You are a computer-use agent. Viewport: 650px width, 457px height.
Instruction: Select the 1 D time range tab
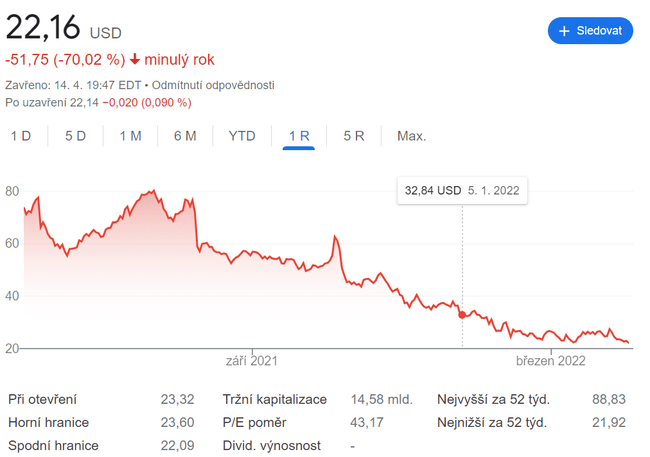21,136
